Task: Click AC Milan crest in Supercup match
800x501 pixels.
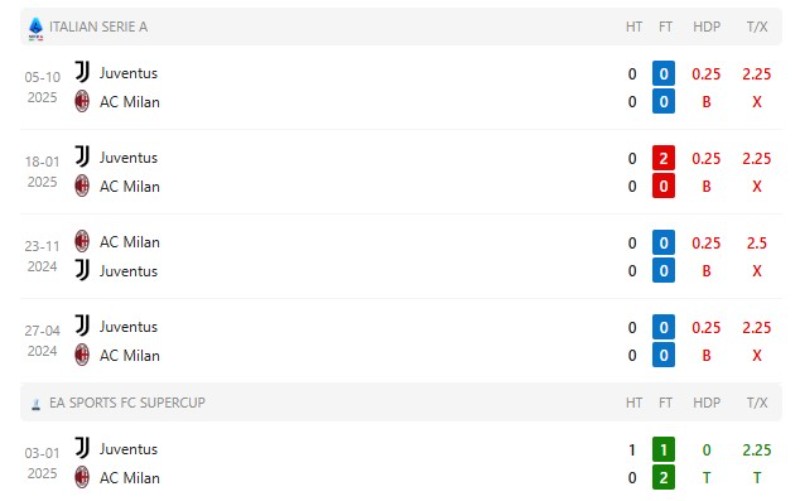Action: [x=82, y=477]
